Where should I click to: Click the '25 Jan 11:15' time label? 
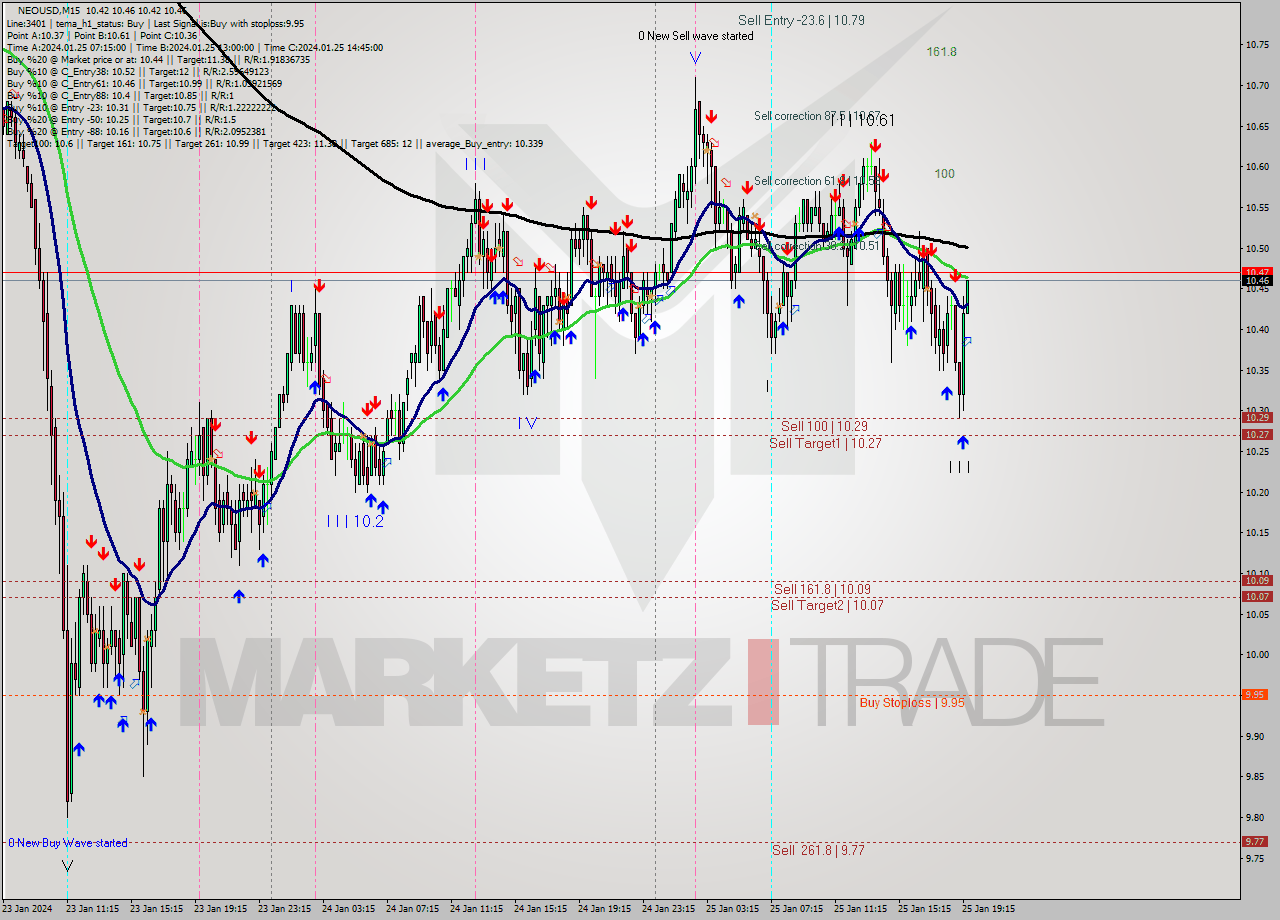tap(861, 909)
